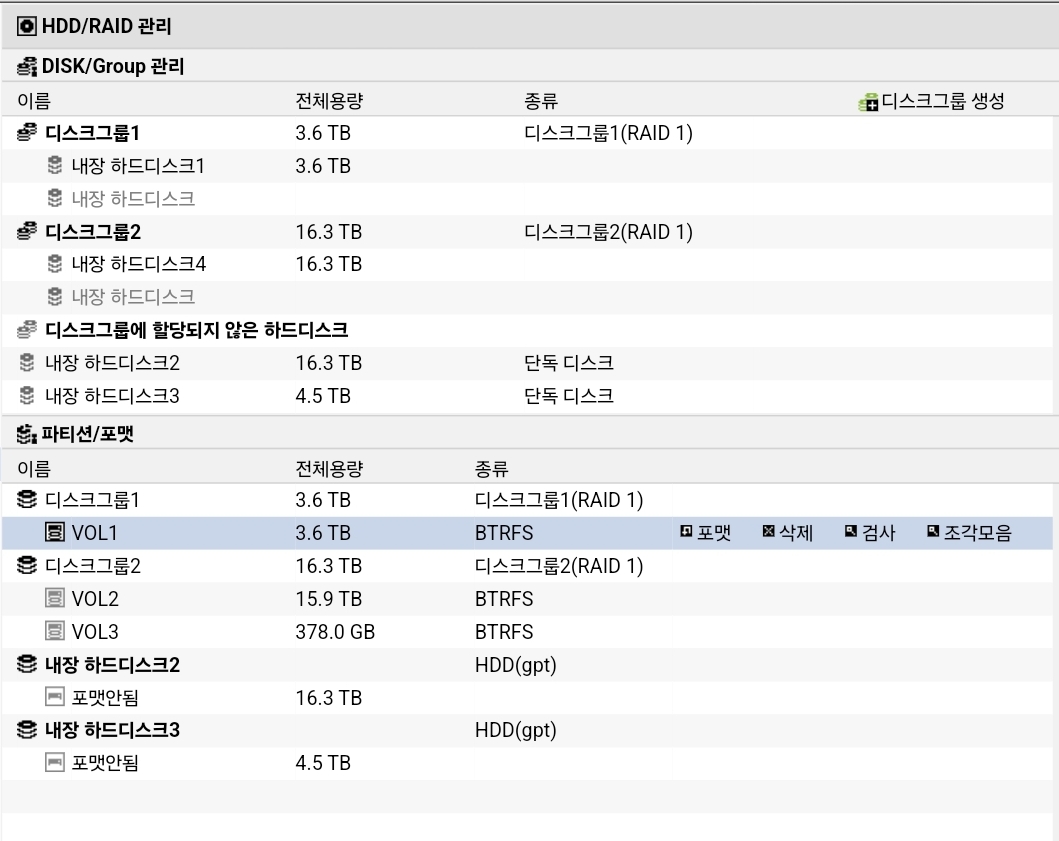Click the 내장 하드디스크2 icon in partition list
Viewport: 1059px width, 841px height.
coord(26,664)
